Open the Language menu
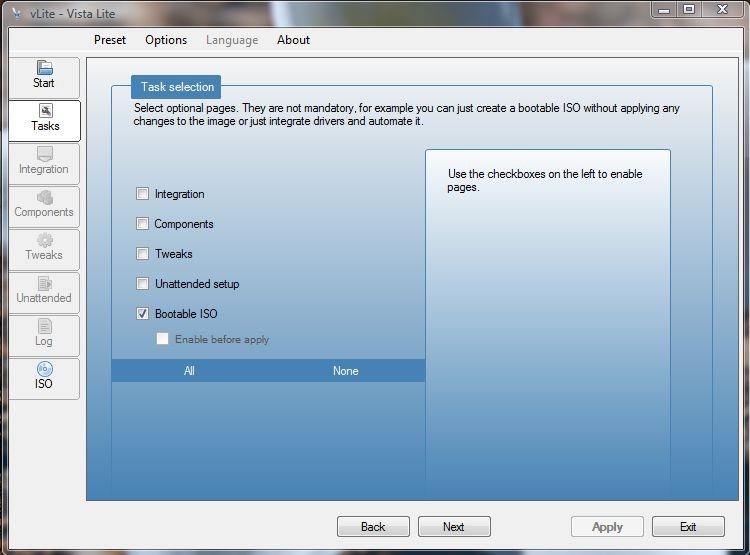Image resolution: width=750 pixels, height=555 pixels. pyautogui.click(x=232, y=40)
